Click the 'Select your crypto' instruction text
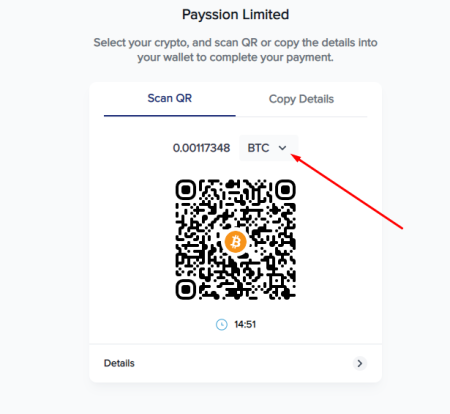 click(235, 50)
